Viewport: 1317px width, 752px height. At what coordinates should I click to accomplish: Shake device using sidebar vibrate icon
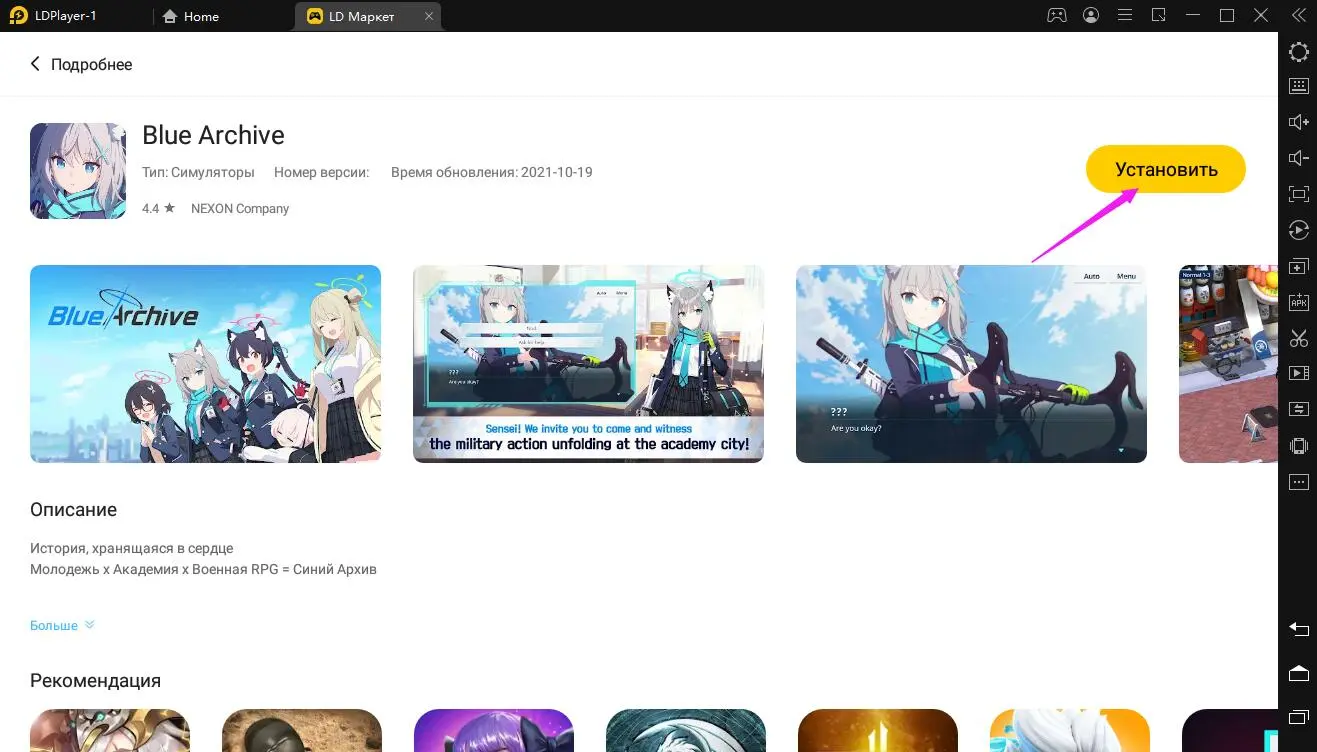[x=1298, y=445]
